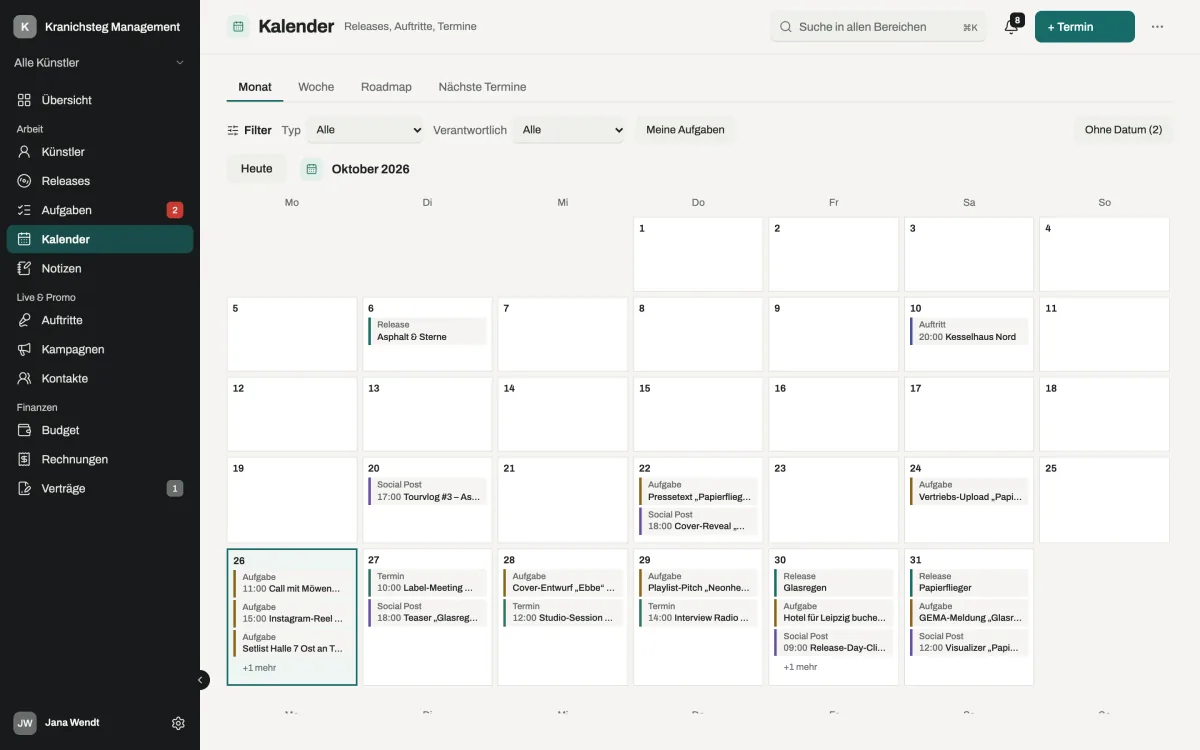Open Glasregen release on October 30
The image size is (1200, 750).
click(834, 583)
